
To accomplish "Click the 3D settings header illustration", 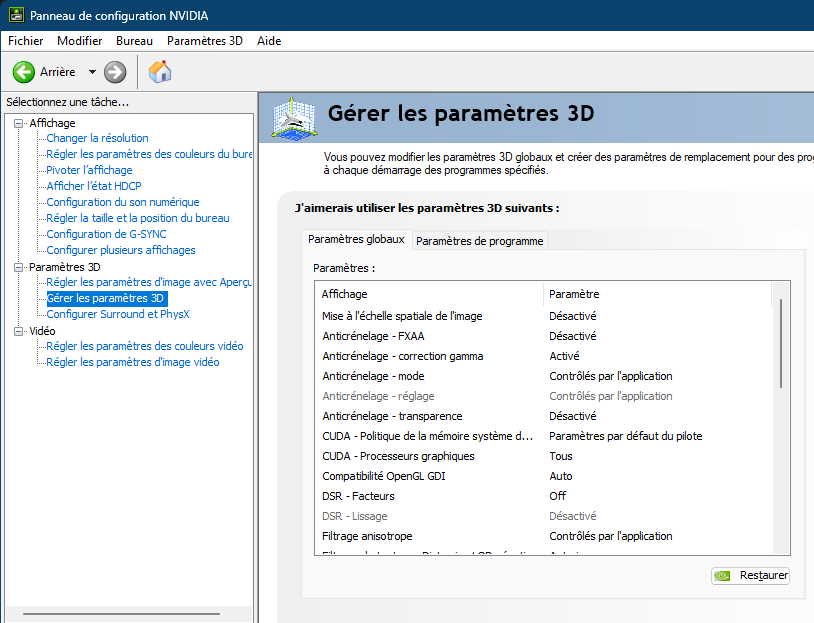I will [294, 118].
